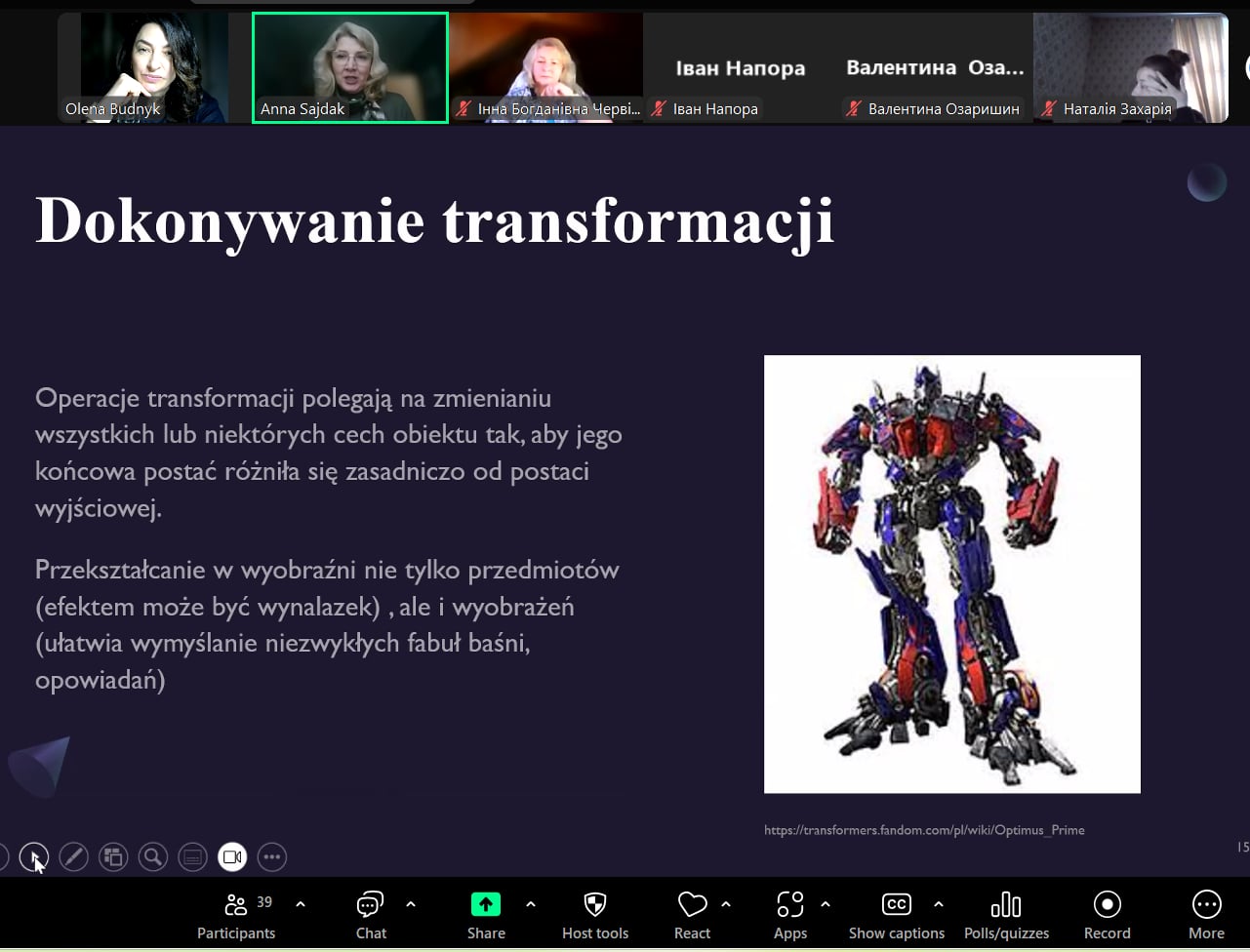Start Record of the meeting
The width and height of the screenshot is (1250, 952).
coord(1107,916)
